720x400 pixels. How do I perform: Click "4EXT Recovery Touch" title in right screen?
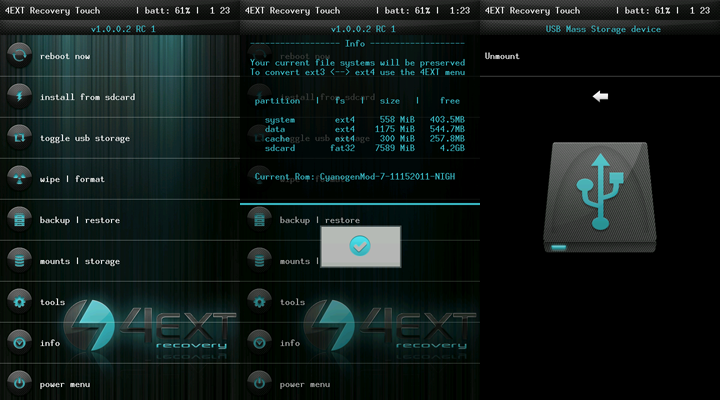[x=532, y=10]
